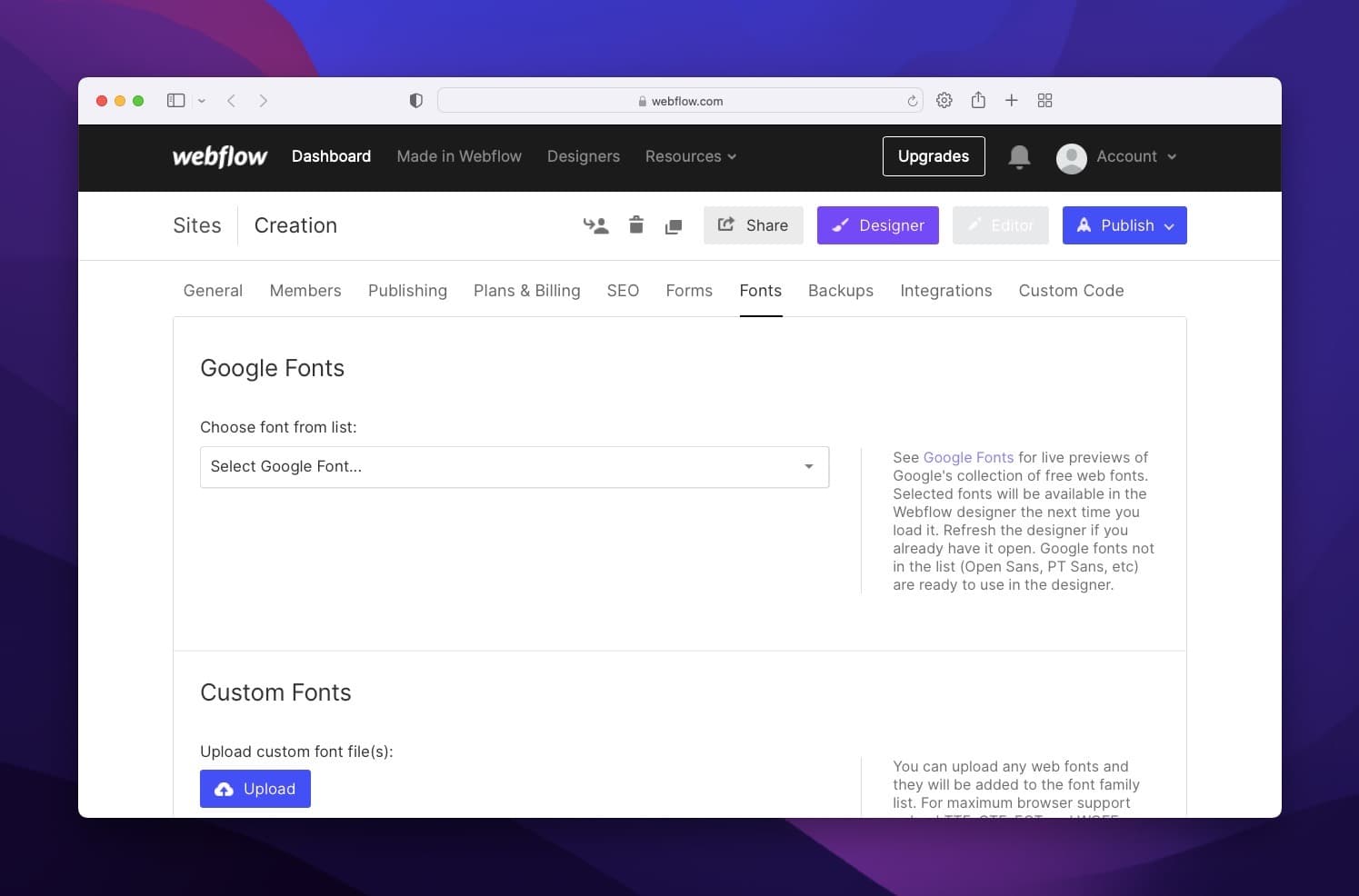
Task: Open the notifications bell
Action: click(1020, 157)
